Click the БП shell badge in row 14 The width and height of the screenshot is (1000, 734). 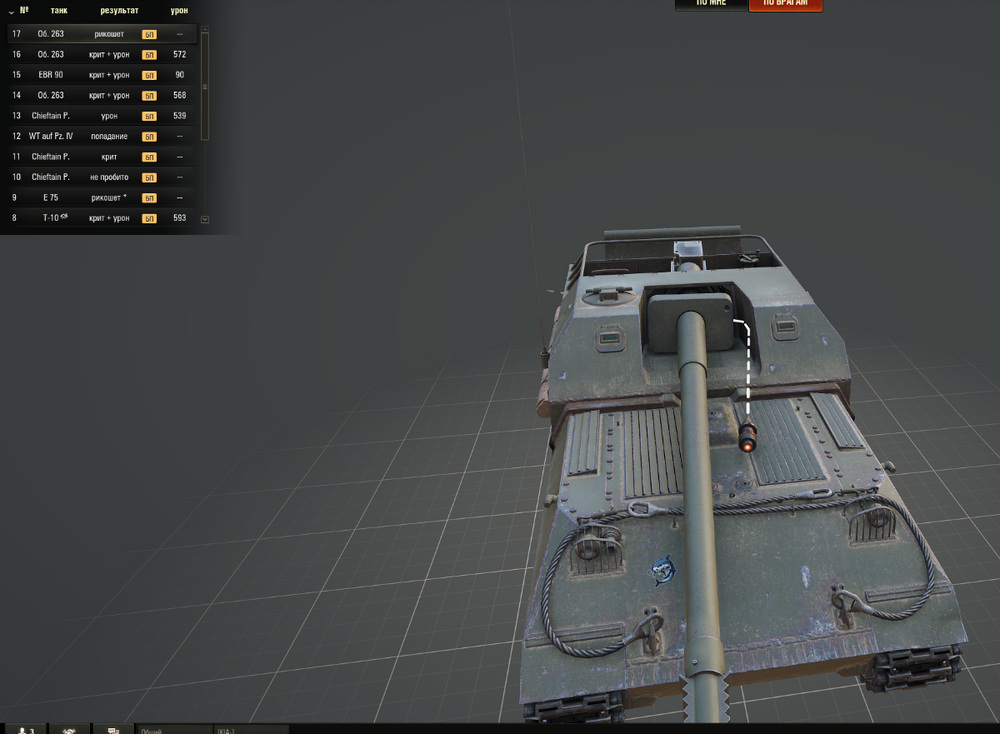(x=149, y=96)
